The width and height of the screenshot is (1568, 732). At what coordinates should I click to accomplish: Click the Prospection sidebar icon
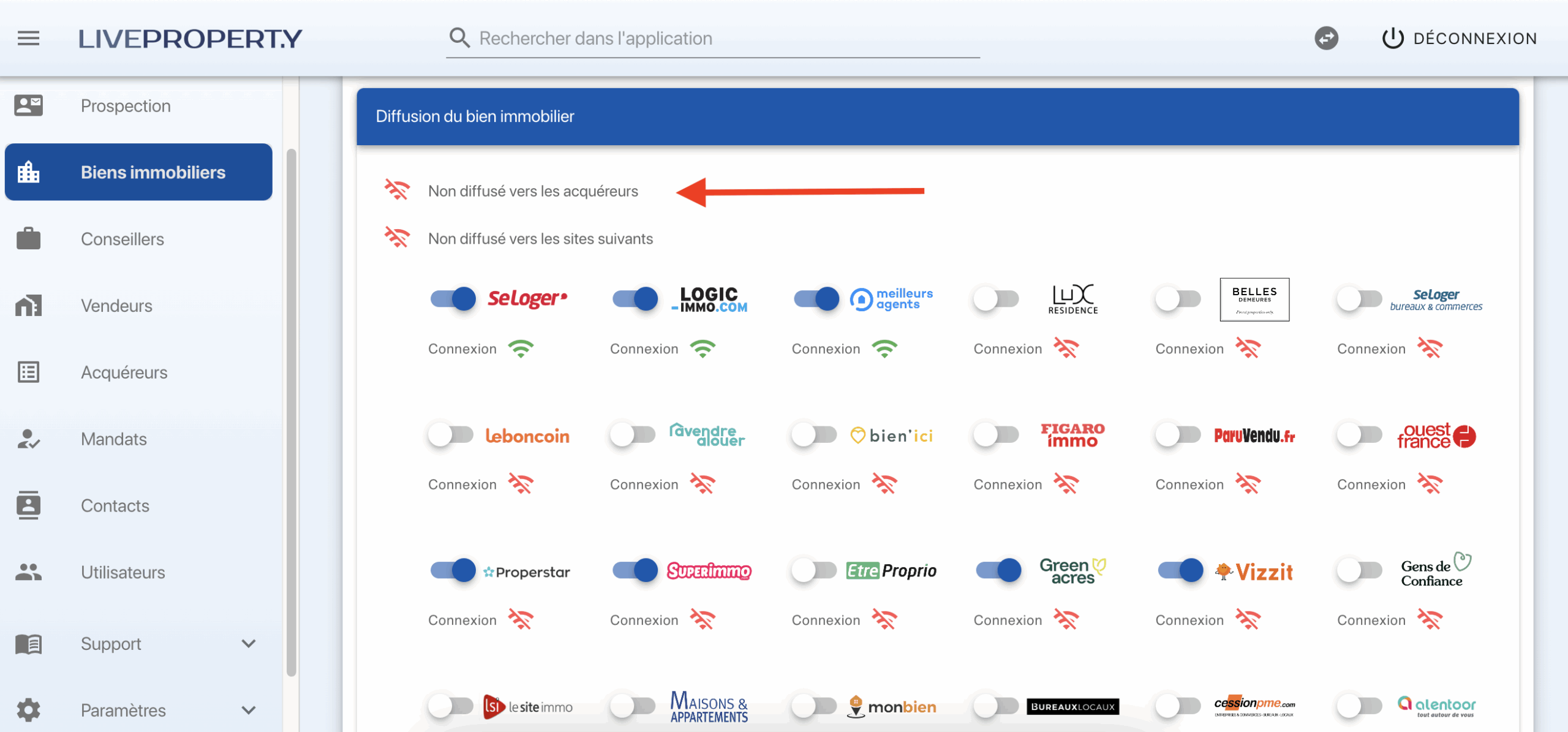click(x=28, y=105)
